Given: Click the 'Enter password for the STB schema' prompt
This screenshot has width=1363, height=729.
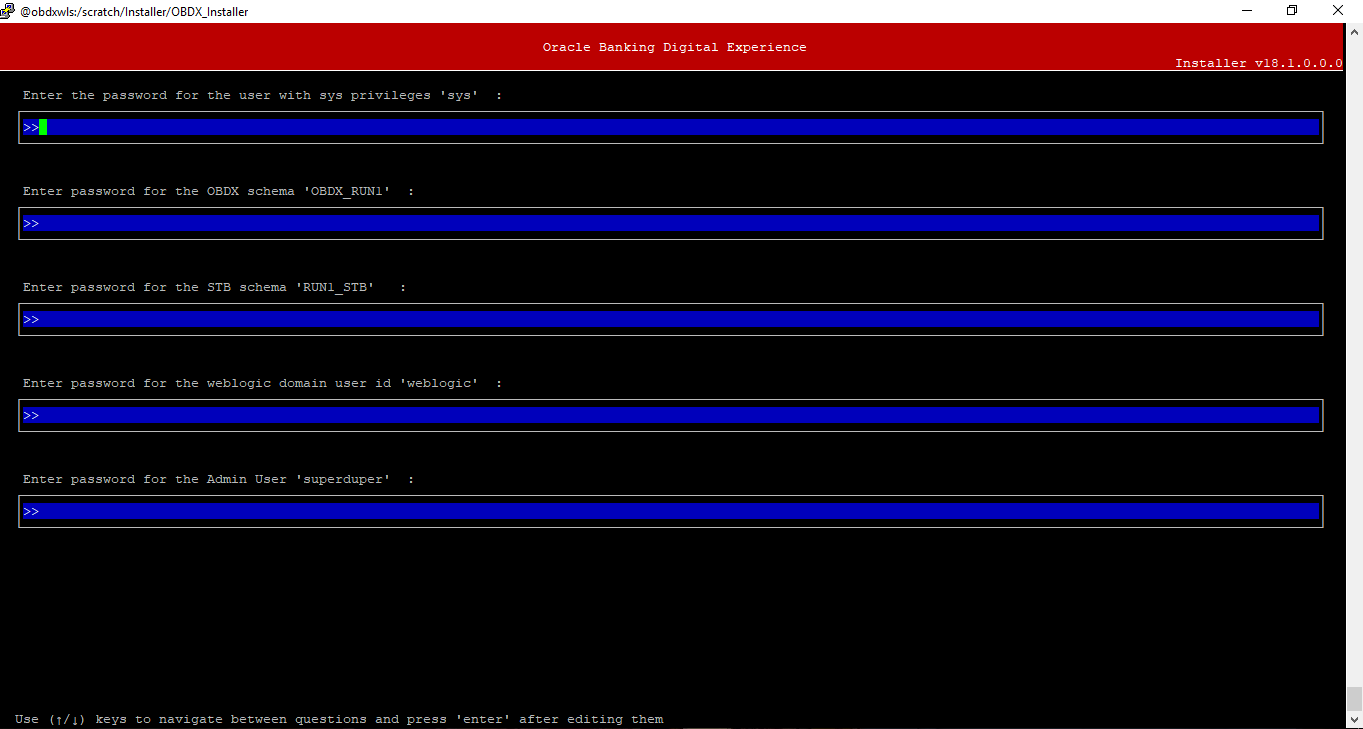Looking at the screenshot, I should pyautogui.click(x=214, y=287).
